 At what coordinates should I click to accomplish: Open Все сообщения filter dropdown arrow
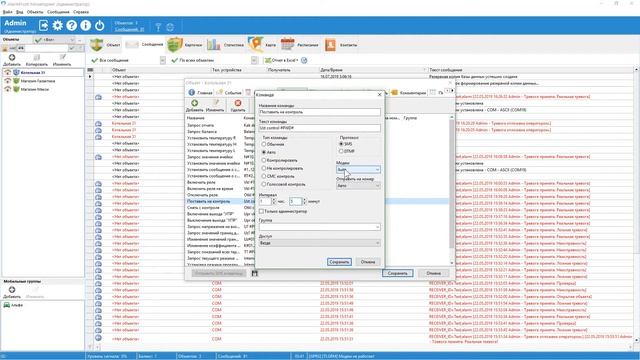[162, 60]
